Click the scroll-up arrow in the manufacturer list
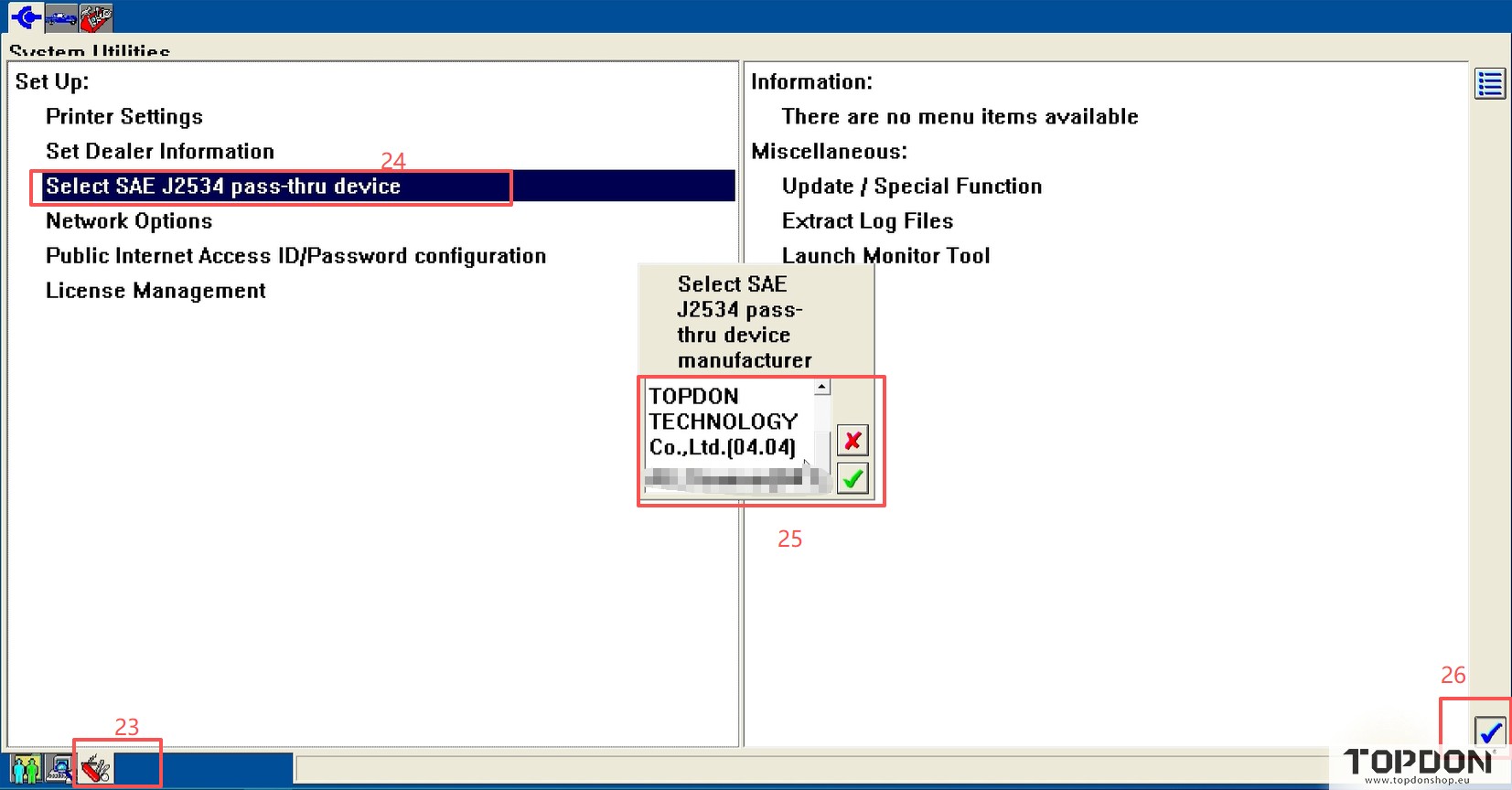 click(x=822, y=387)
